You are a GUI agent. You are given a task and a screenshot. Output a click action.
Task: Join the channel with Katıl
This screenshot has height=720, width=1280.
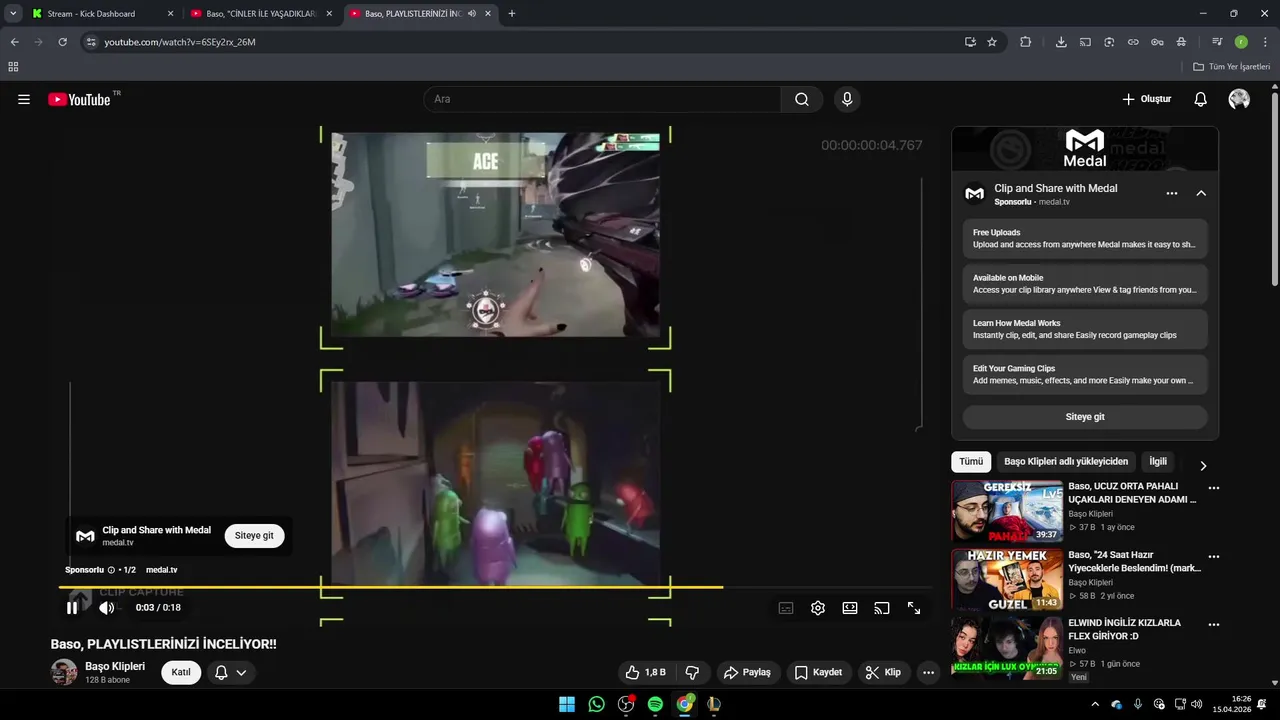tap(181, 672)
